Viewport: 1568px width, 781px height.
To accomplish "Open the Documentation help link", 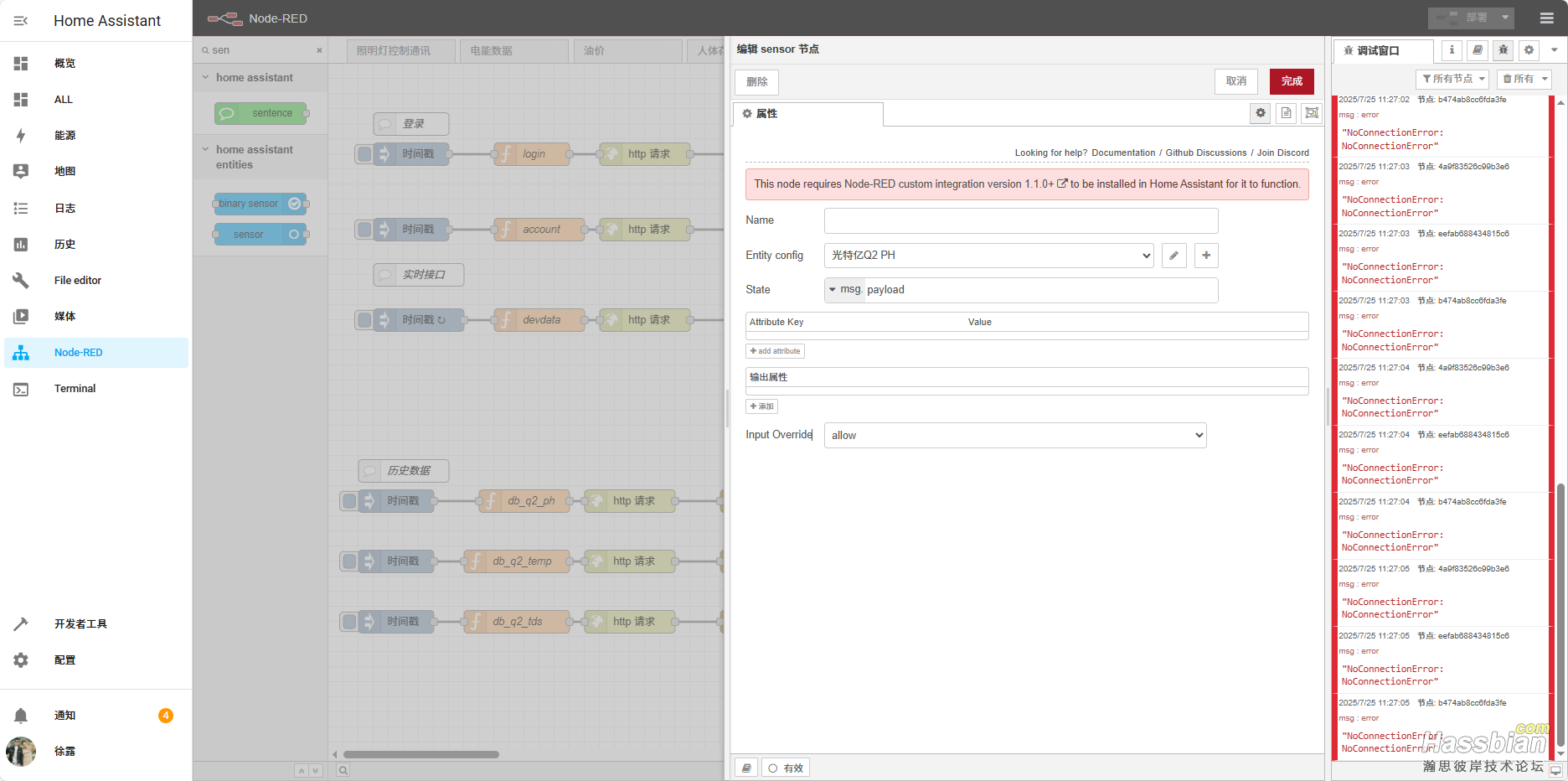I will (x=1123, y=153).
